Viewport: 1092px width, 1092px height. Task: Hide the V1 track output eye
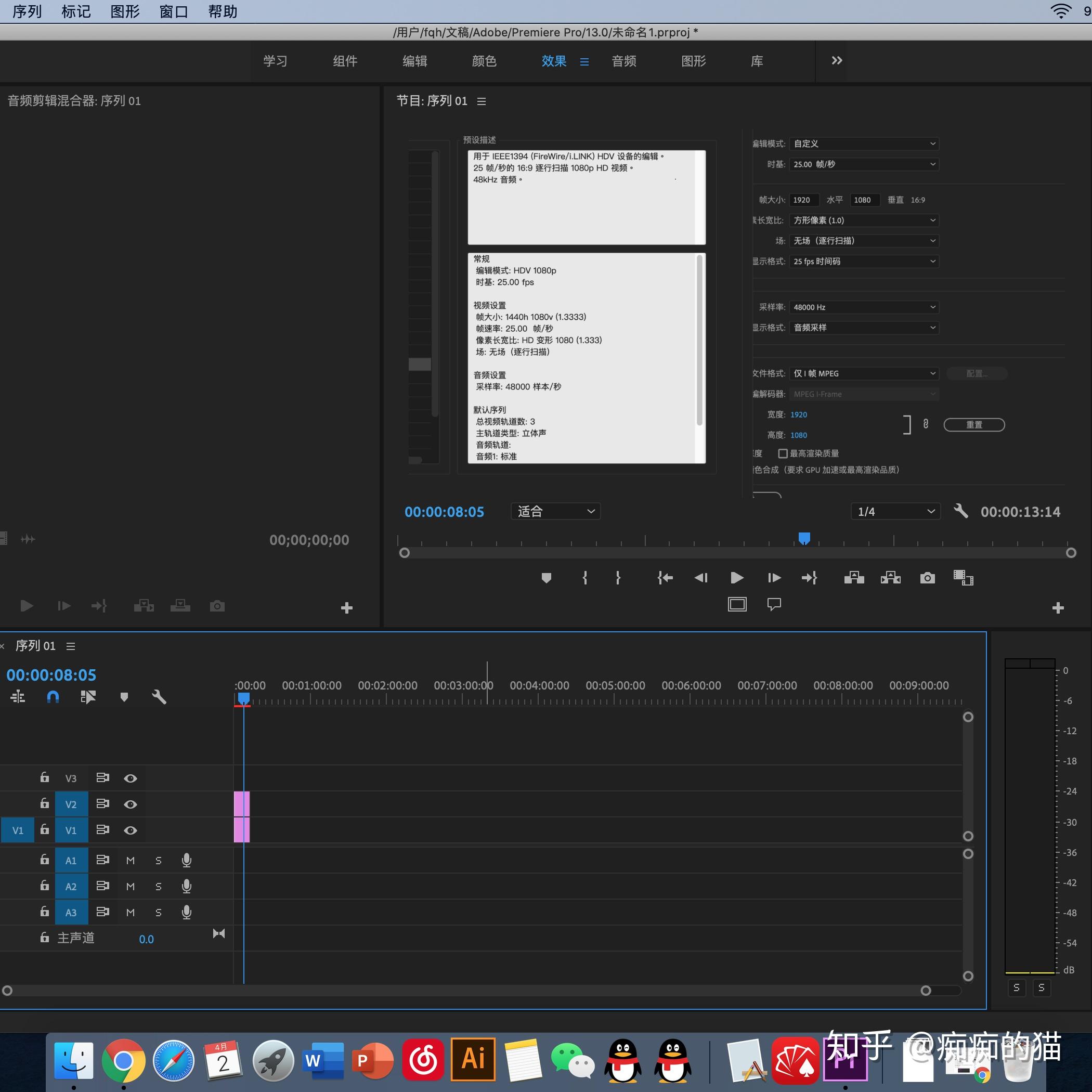pos(131,830)
